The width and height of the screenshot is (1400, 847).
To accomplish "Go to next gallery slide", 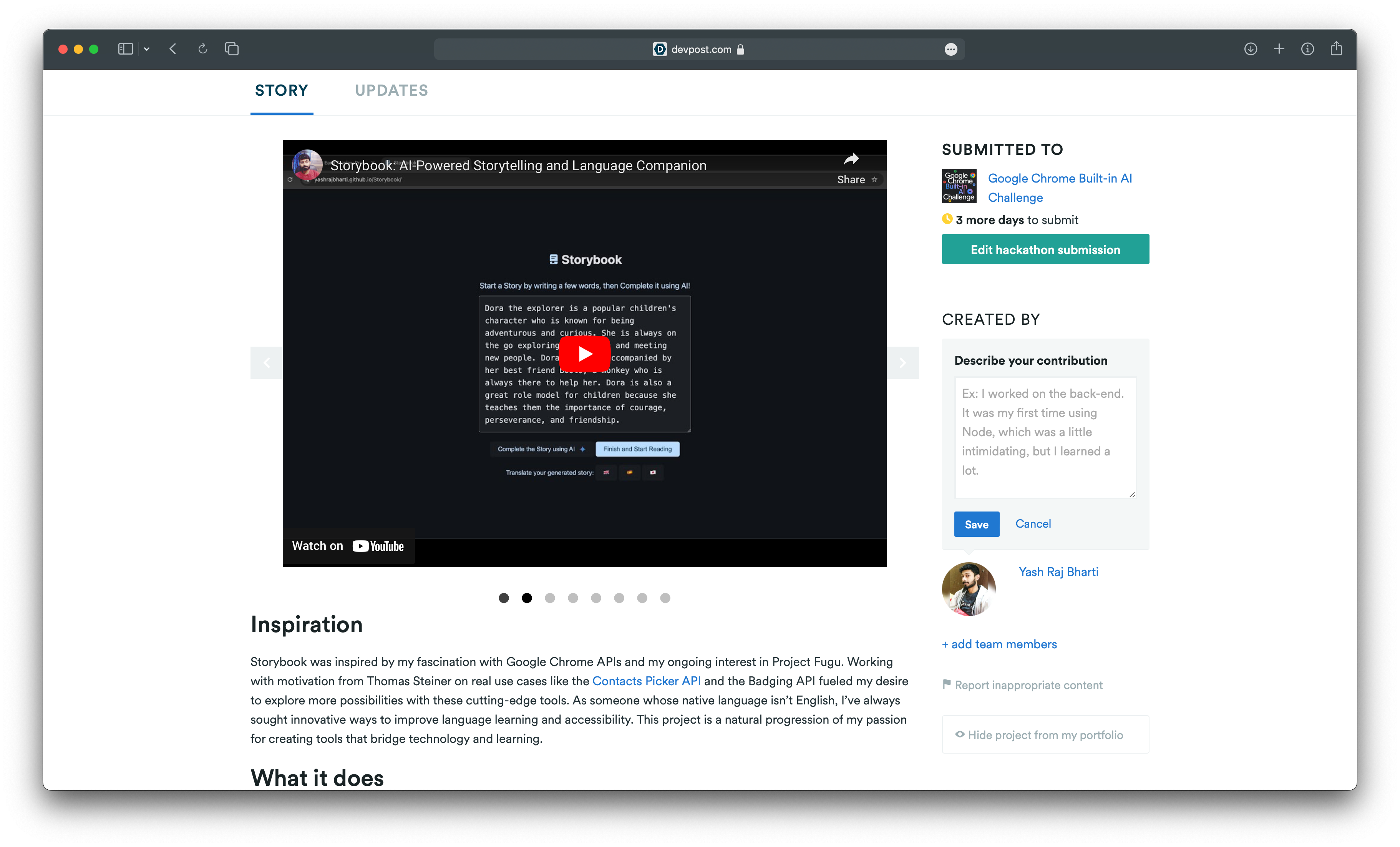I will pos(902,363).
